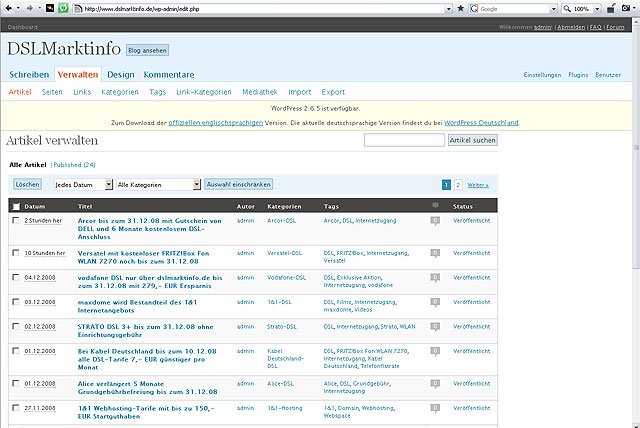Image resolution: width=640 pixels, height=428 pixels.
Task: Switch to the Design tab
Action: [121, 75]
